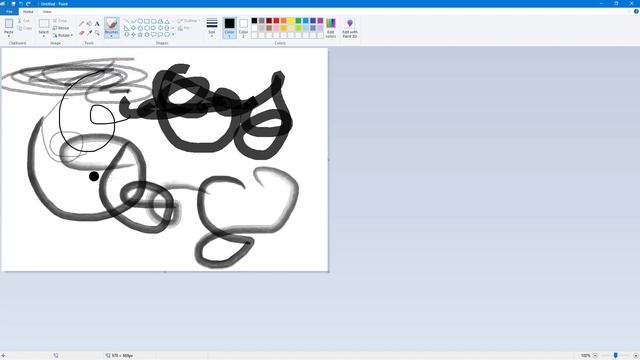The image size is (640, 360).
Task: Choose the Rectangle shape
Action: [x=147, y=21]
